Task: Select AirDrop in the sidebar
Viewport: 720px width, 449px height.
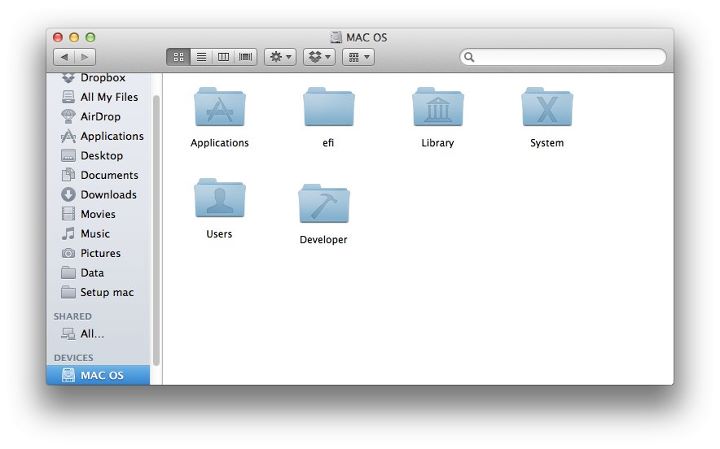Action: pos(100,117)
